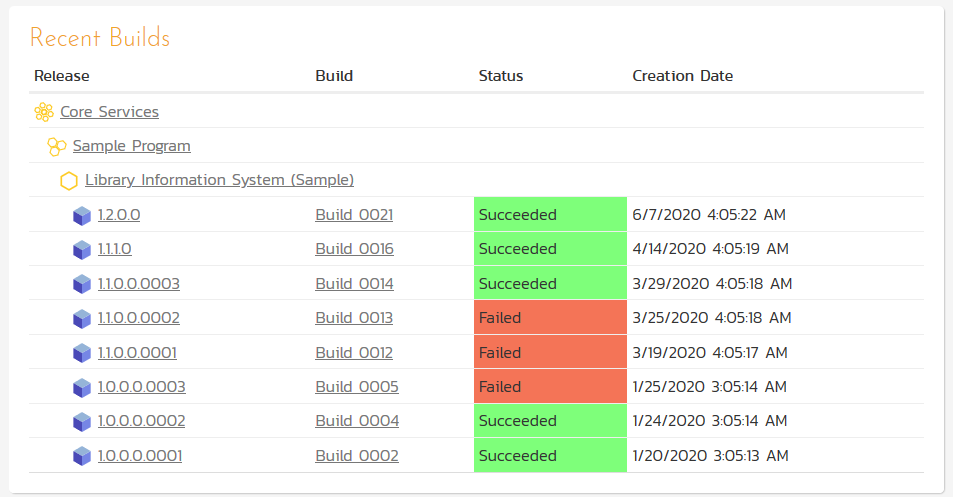Click the cube icon beside release 1.1.0.0.0003
This screenshot has width=953, height=497.
coord(82,284)
